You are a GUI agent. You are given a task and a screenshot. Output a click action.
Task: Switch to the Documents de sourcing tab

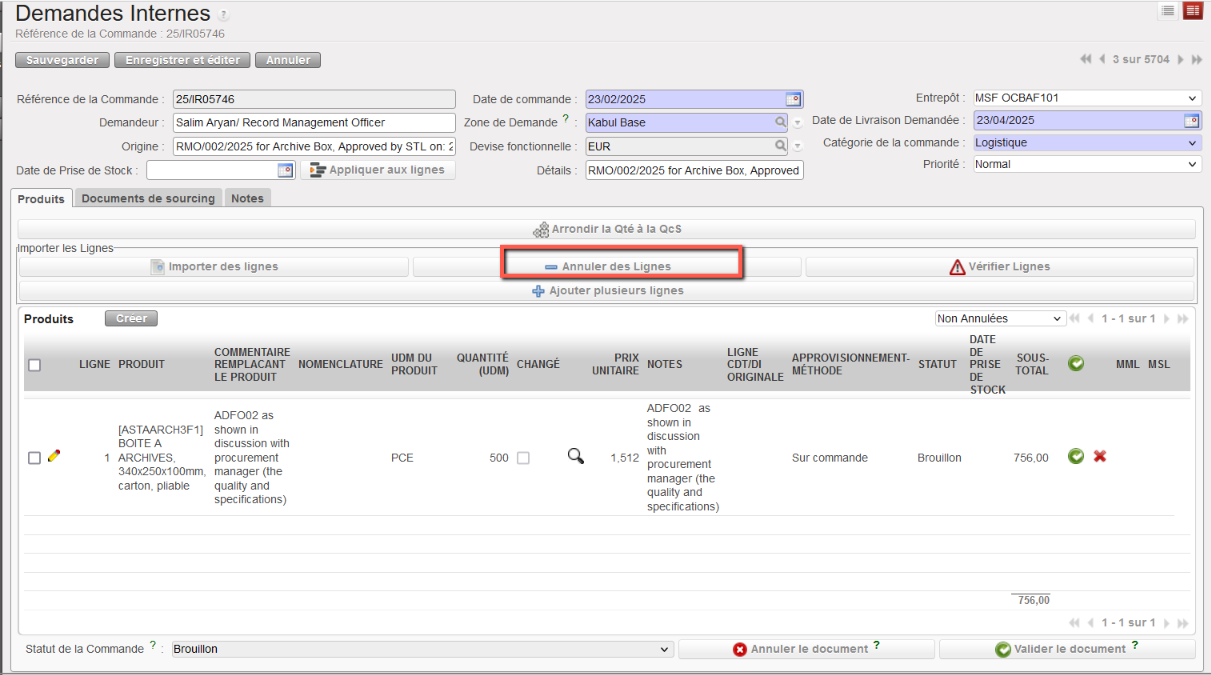click(x=148, y=199)
